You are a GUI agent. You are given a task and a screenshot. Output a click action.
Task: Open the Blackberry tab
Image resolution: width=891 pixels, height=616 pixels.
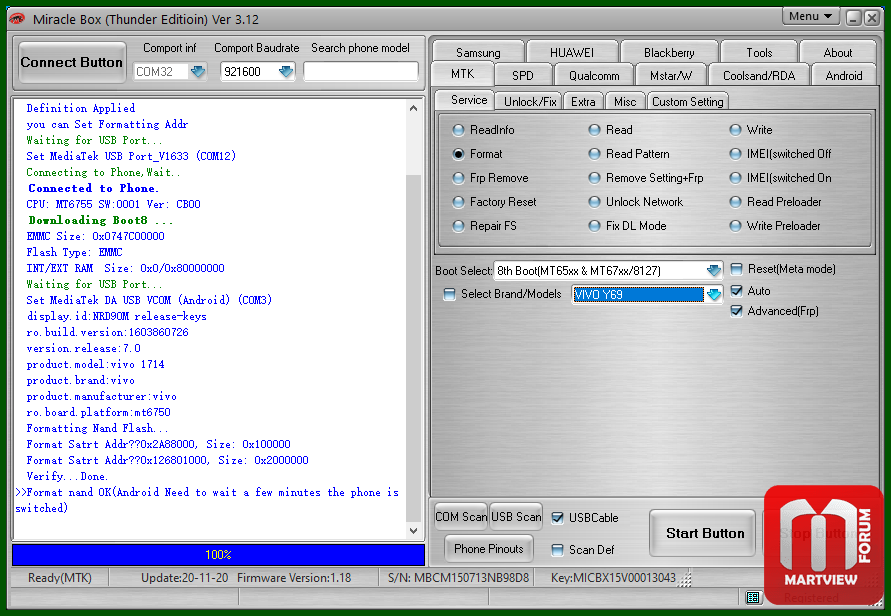669,52
